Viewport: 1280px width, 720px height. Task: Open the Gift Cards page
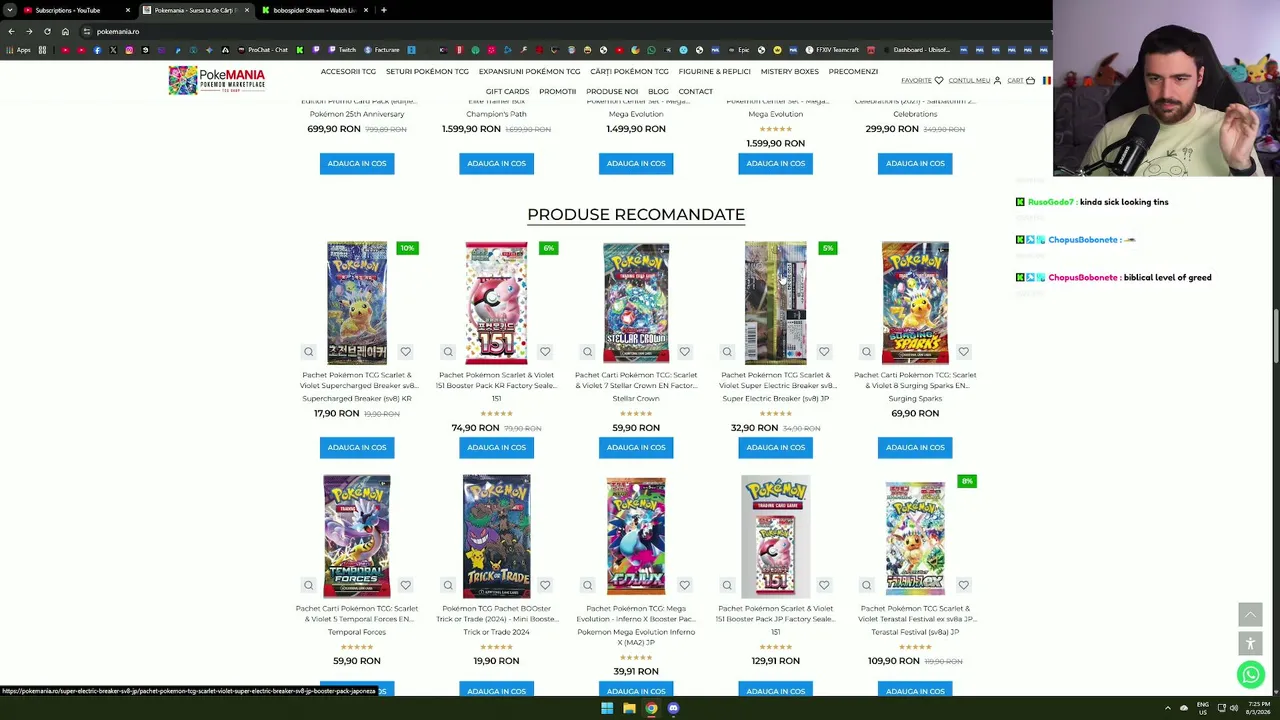pos(507,92)
